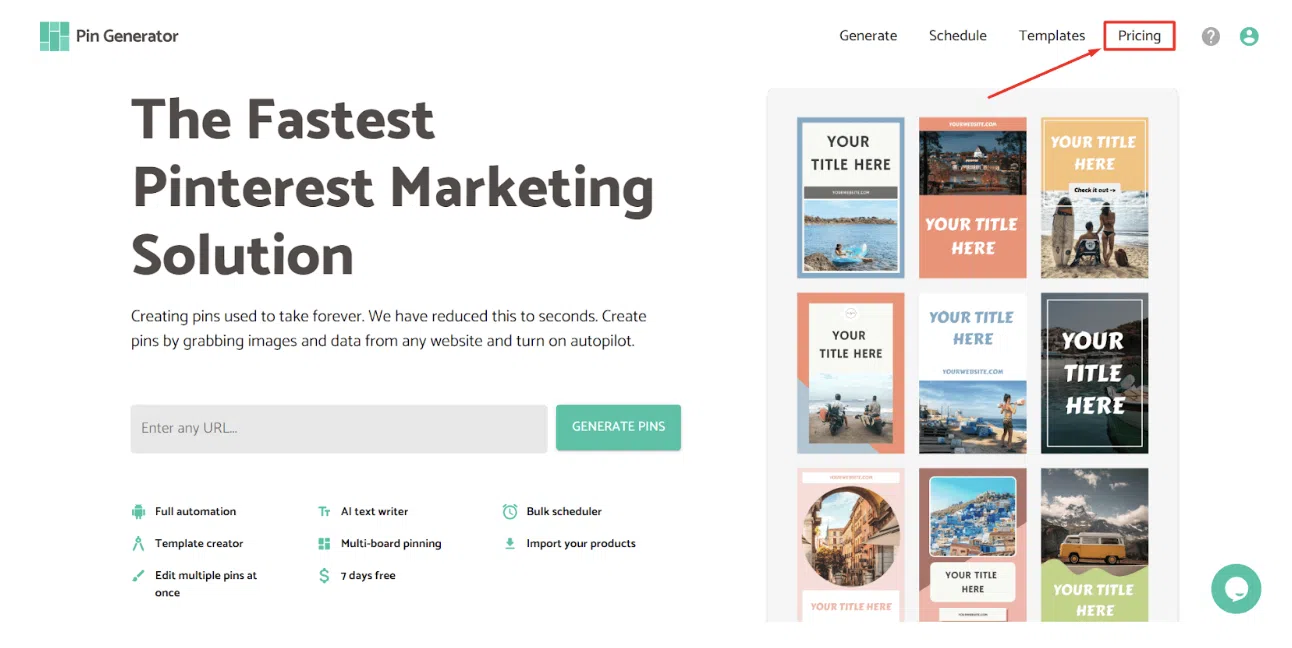Open the help question mark icon
This screenshot has width=1292, height=648.
tap(1210, 36)
